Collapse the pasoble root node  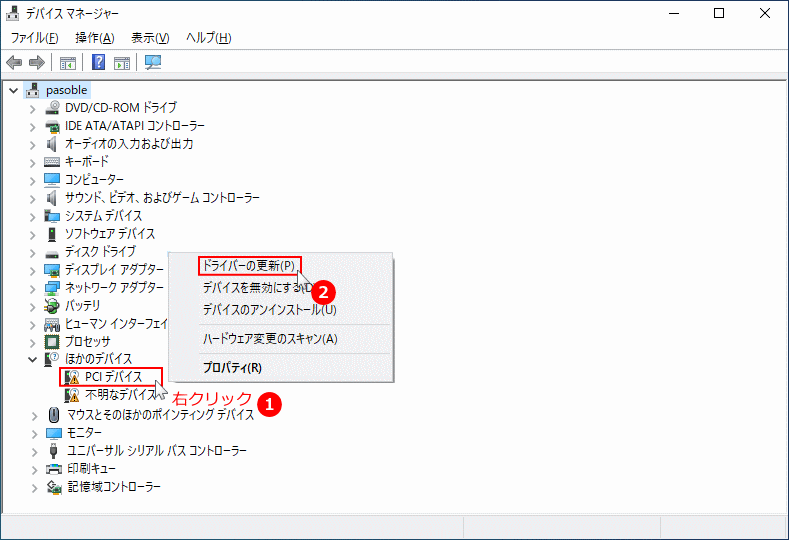click(14, 91)
